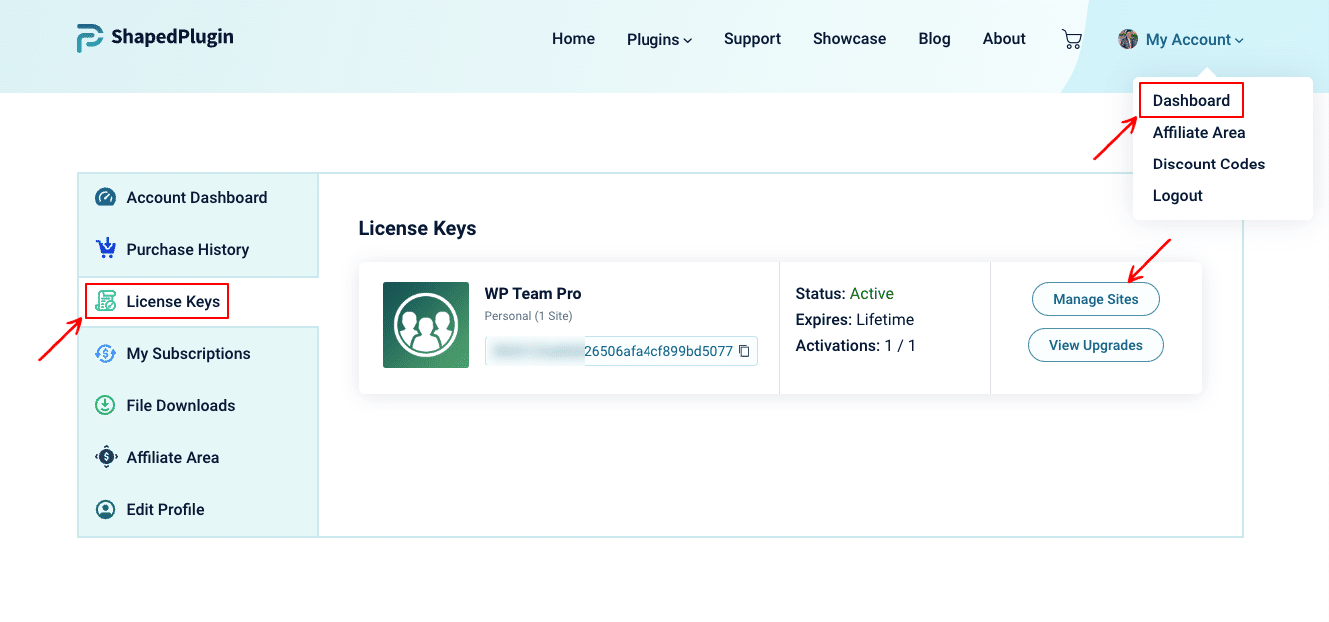Viewport: 1329px width, 622px height.
Task: Open the Support page
Action: tap(752, 39)
